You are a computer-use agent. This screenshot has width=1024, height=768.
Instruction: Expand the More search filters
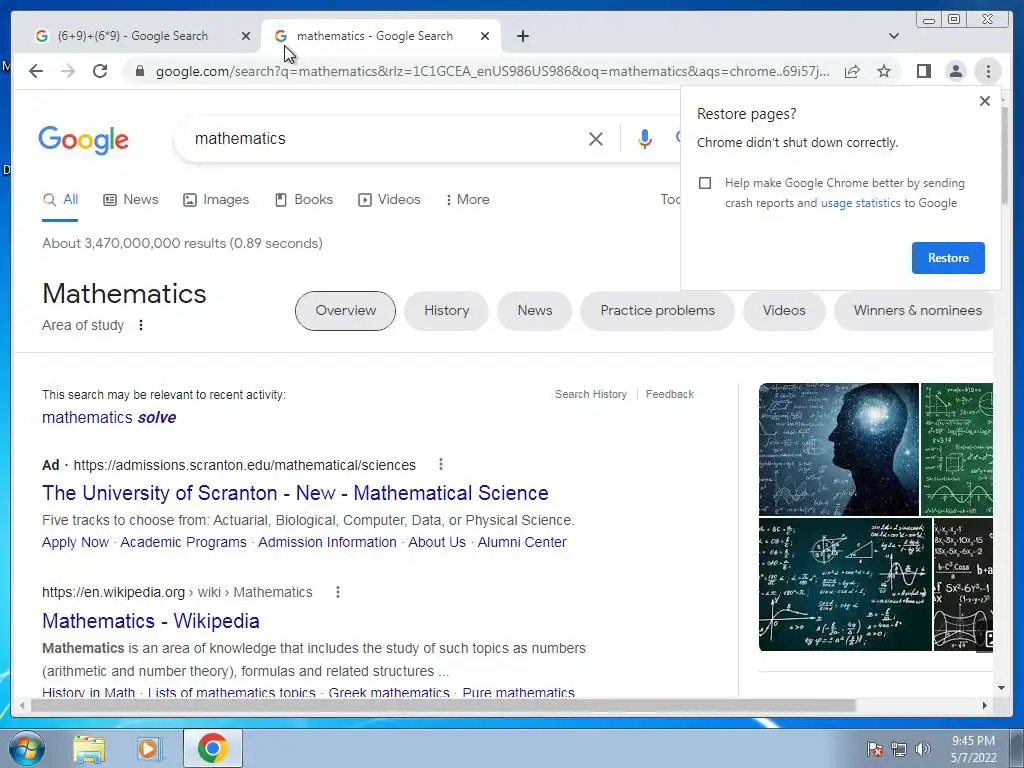click(x=468, y=199)
